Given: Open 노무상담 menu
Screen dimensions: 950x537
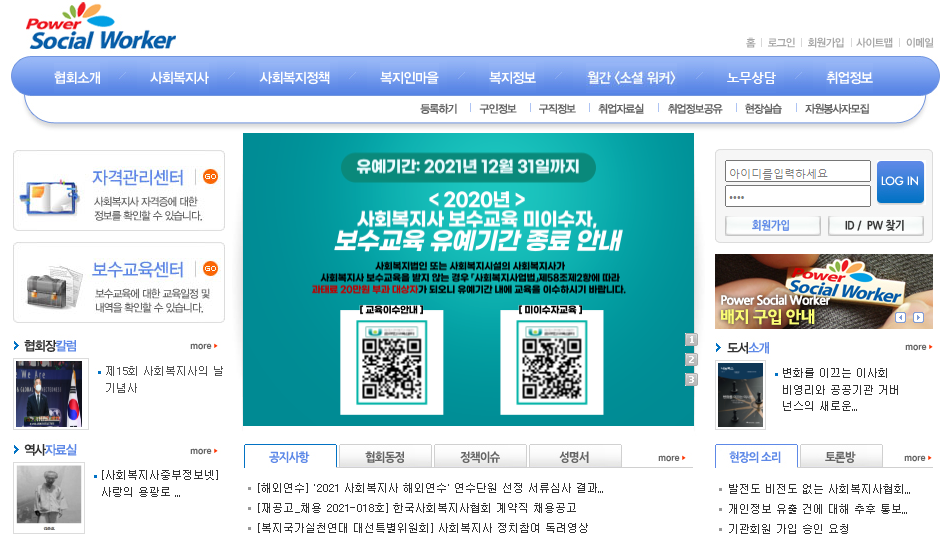Looking at the screenshot, I should coord(751,78).
